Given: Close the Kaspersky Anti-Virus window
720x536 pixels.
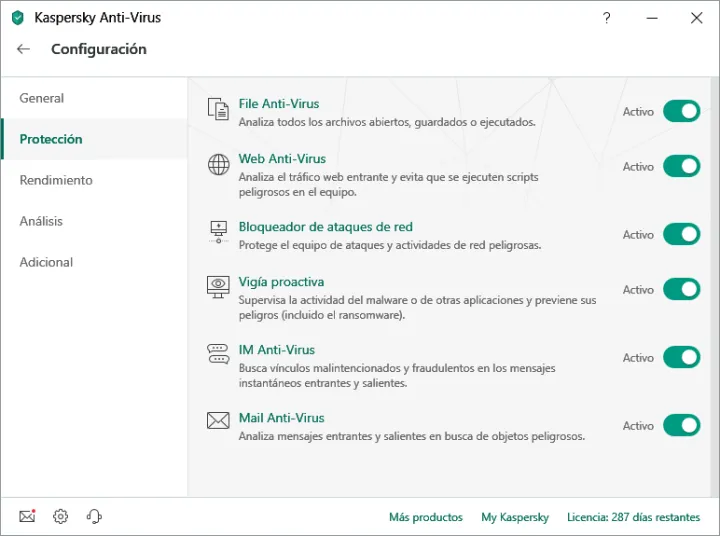Looking at the screenshot, I should coord(697,18).
